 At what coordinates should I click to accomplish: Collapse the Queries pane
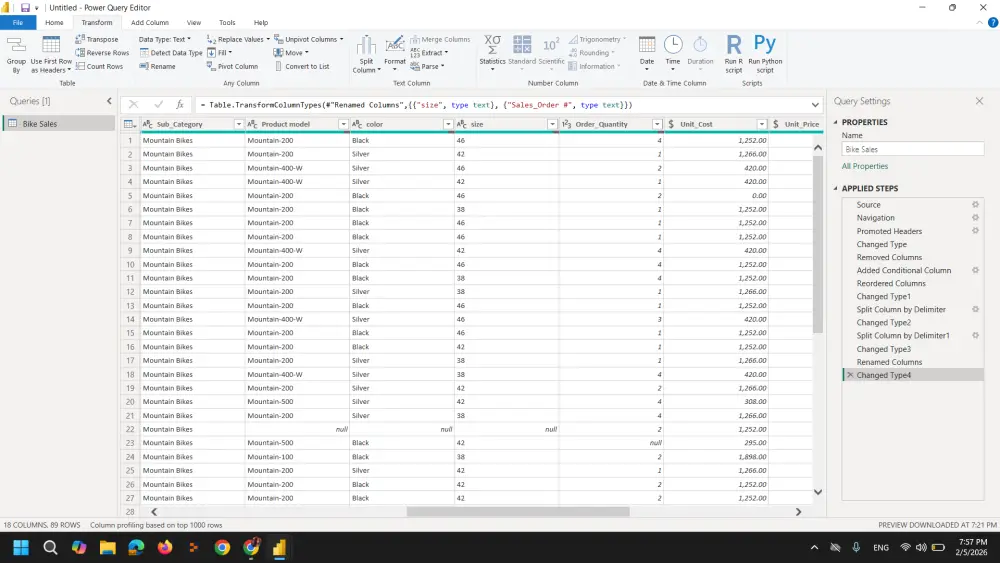pyautogui.click(x=109, y=101)
